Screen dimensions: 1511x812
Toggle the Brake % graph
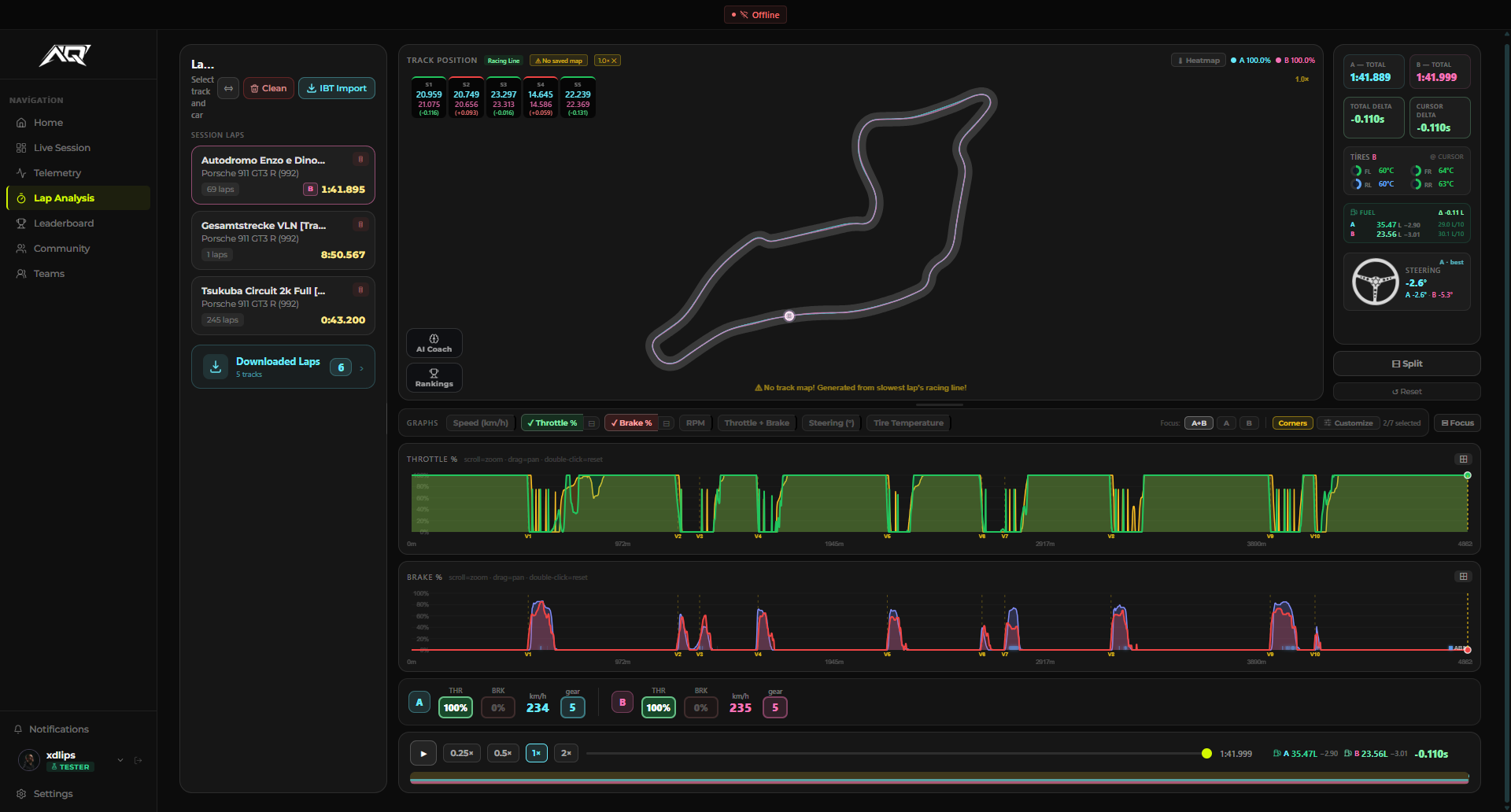point(631,423)
